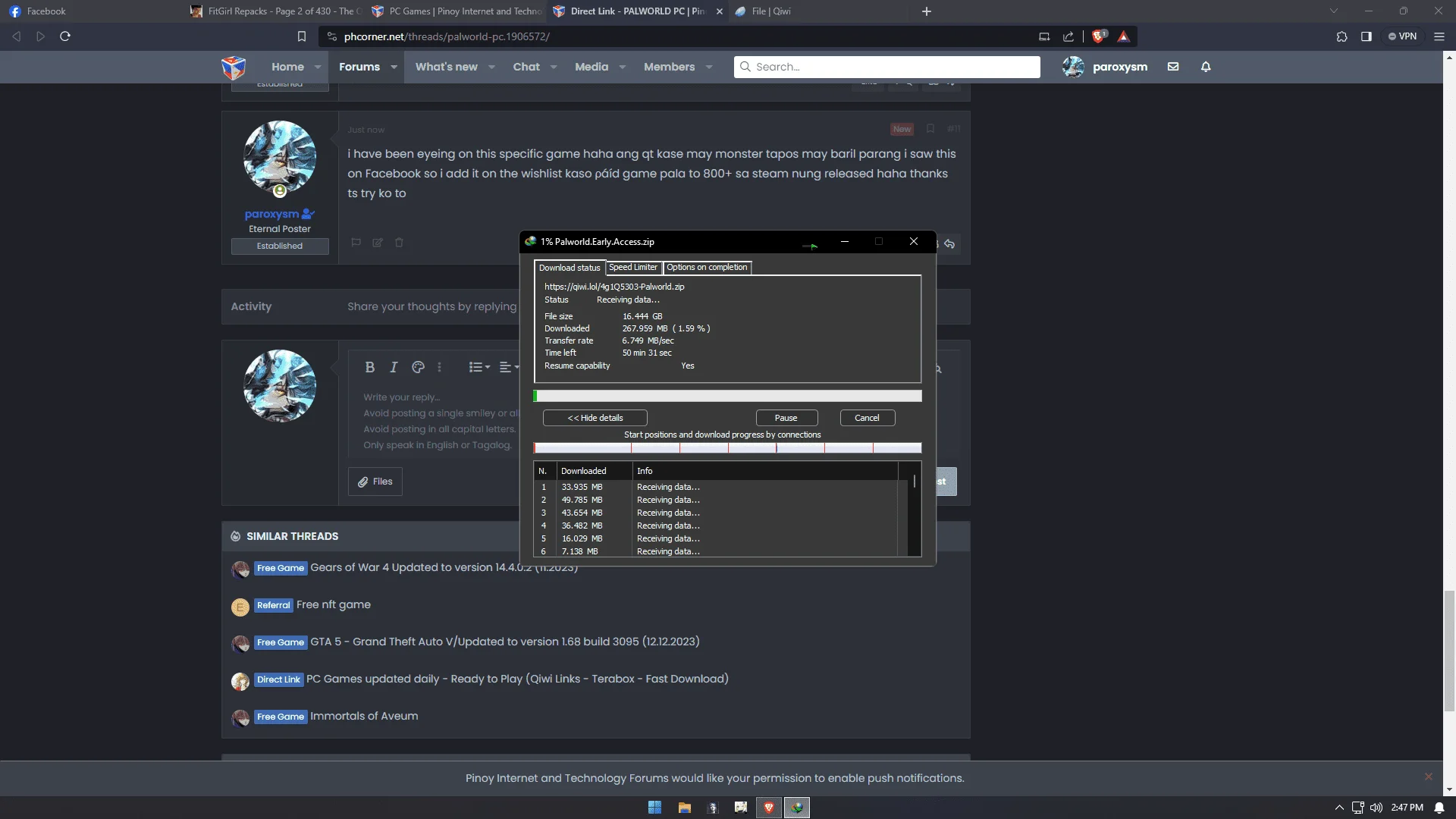Open a new browser tab
The width and height of the screenshot is (1456, 819).
[x=926, y=11]
